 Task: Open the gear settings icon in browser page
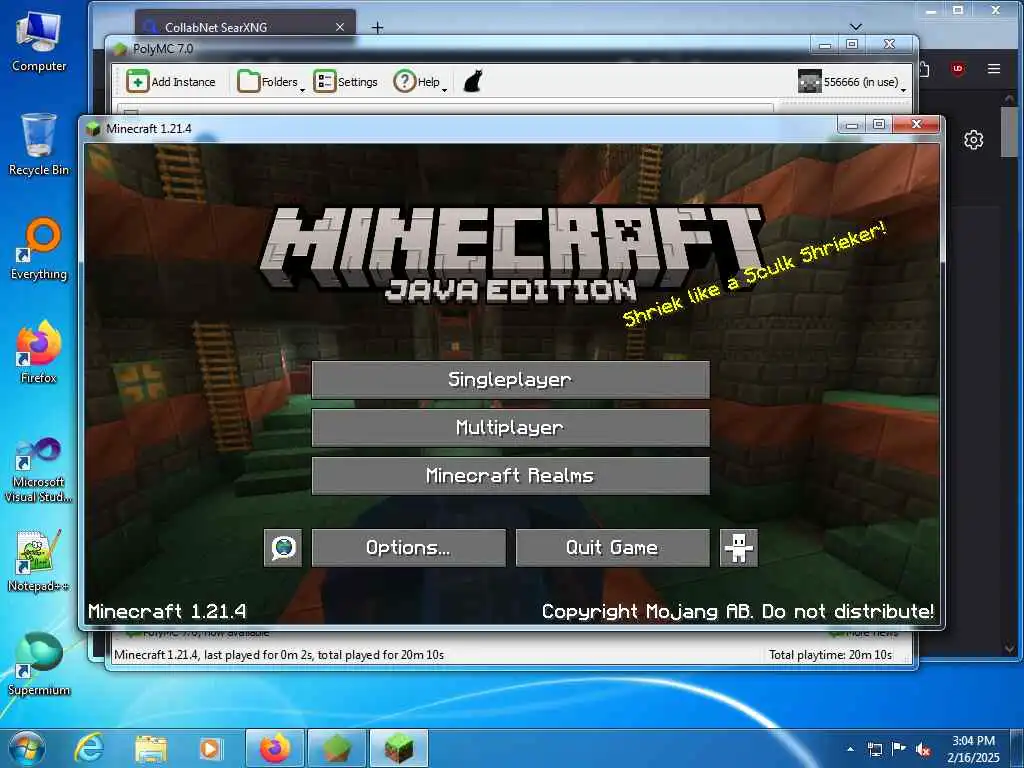click(974, 140)
